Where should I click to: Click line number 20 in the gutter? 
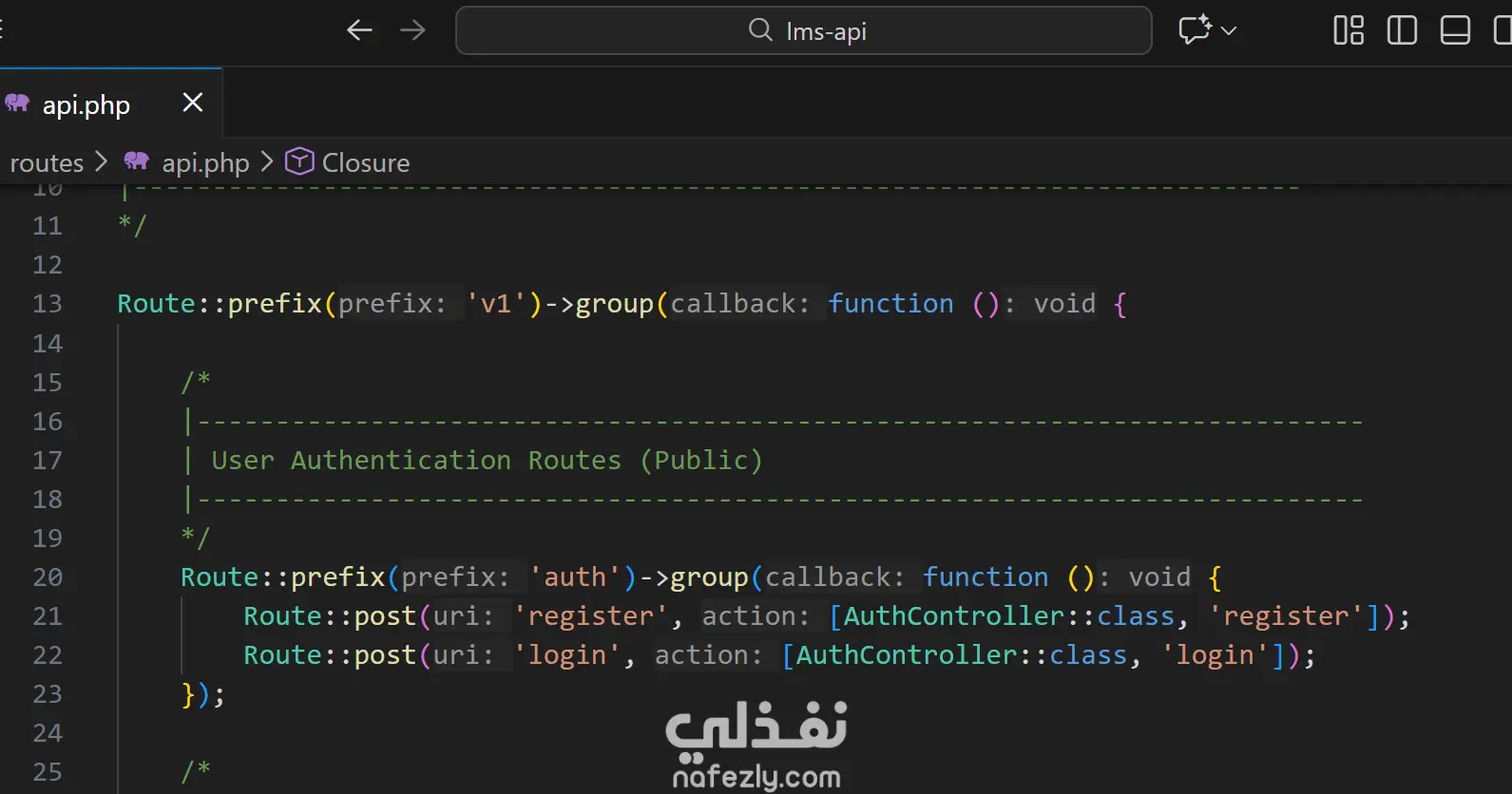48,577
